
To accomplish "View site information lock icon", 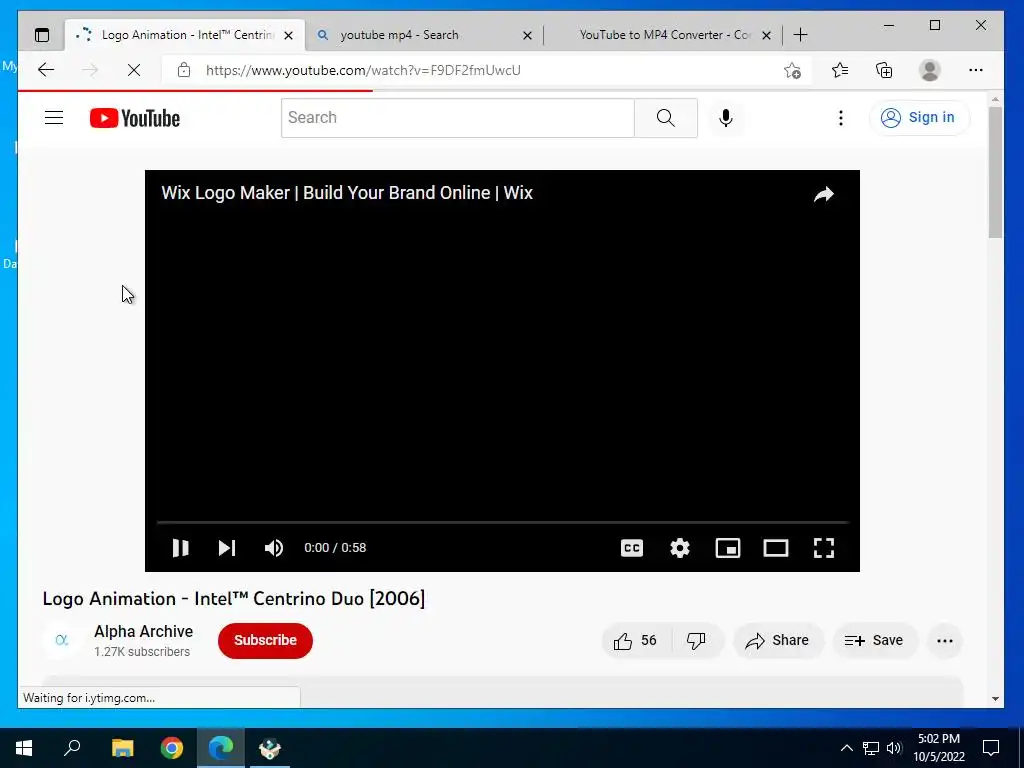I will tap(184, 70).
